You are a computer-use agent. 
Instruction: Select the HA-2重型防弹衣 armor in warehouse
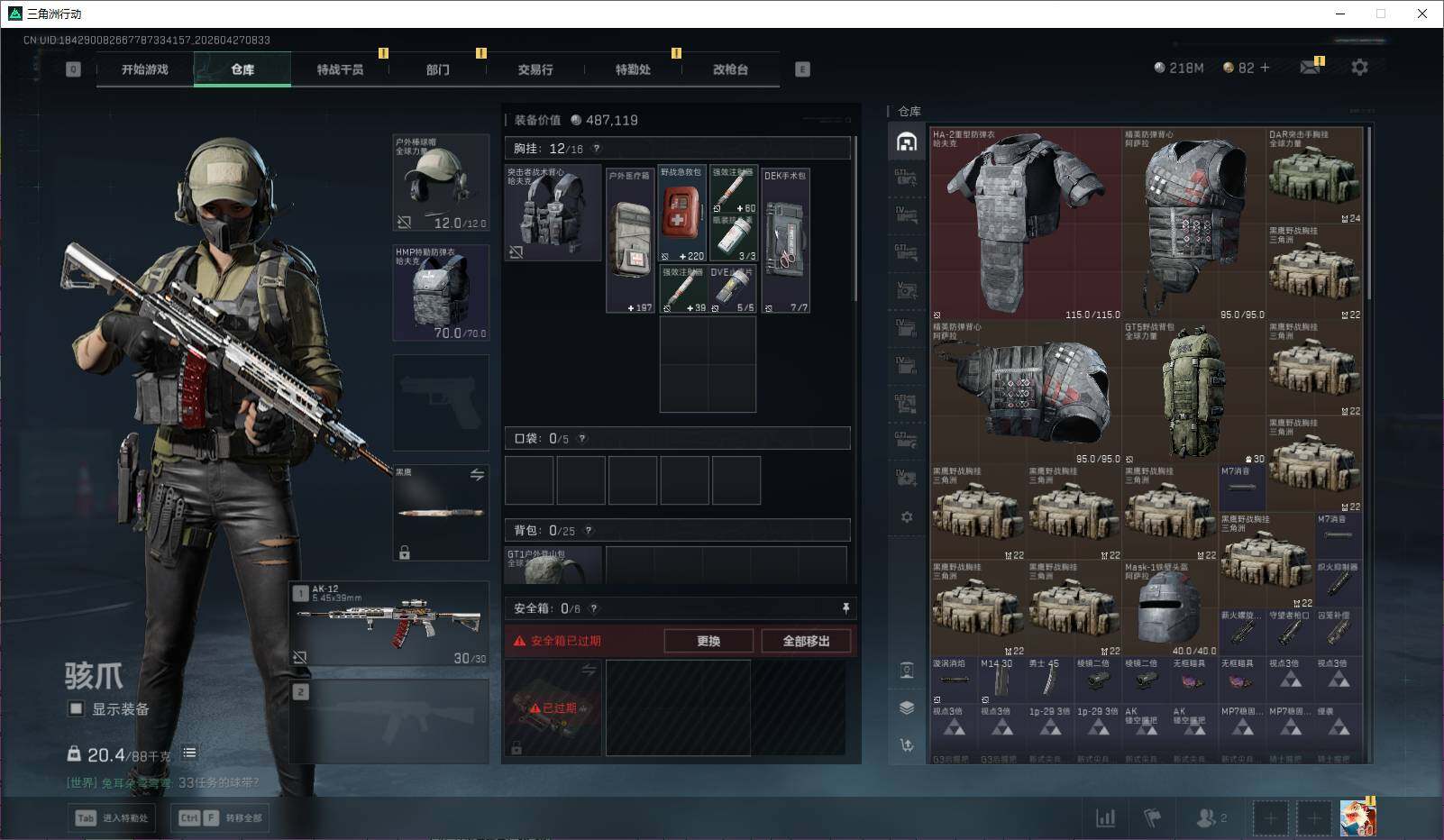(x=1026, y=224)
